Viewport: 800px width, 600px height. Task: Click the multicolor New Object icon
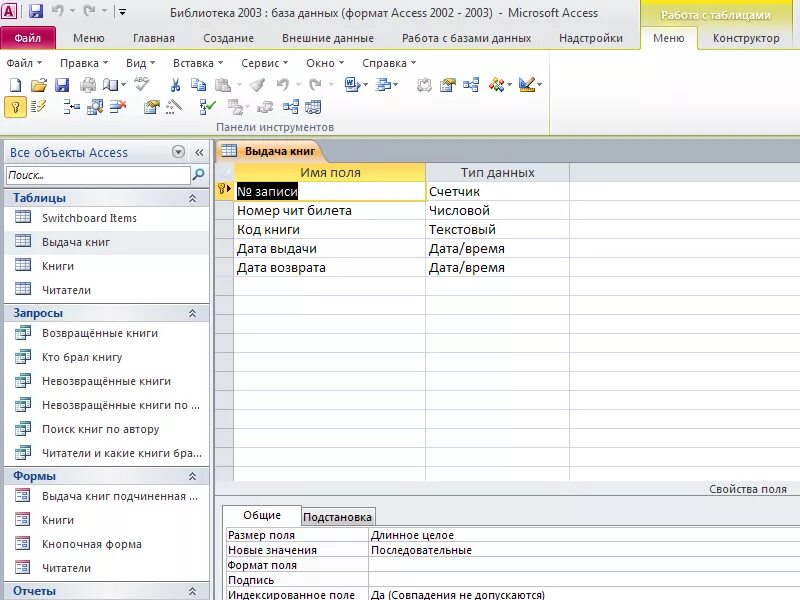coord(496,85)
